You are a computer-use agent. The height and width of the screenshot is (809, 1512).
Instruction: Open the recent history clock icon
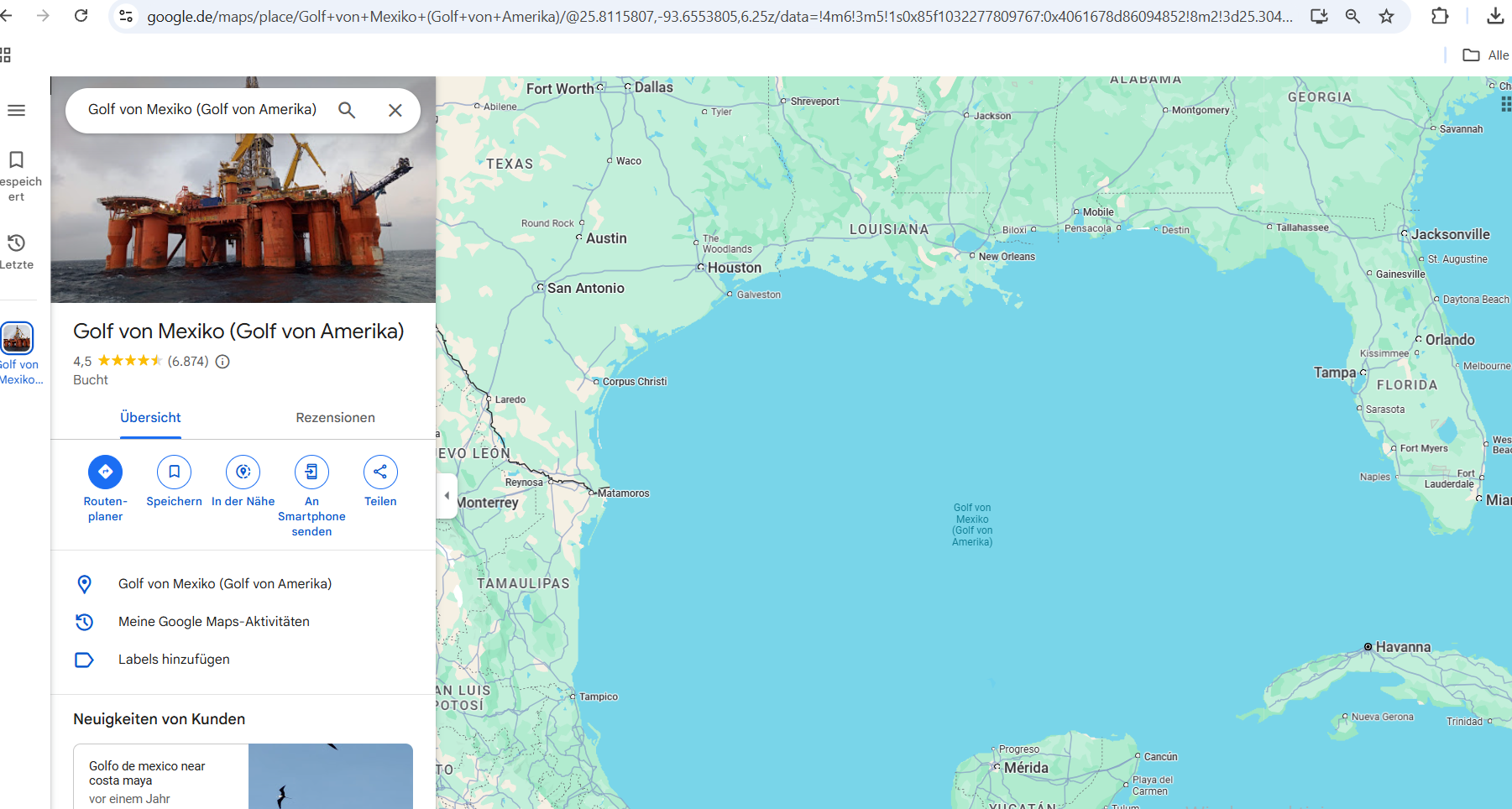pyautogui.click(x=16, y=243)
